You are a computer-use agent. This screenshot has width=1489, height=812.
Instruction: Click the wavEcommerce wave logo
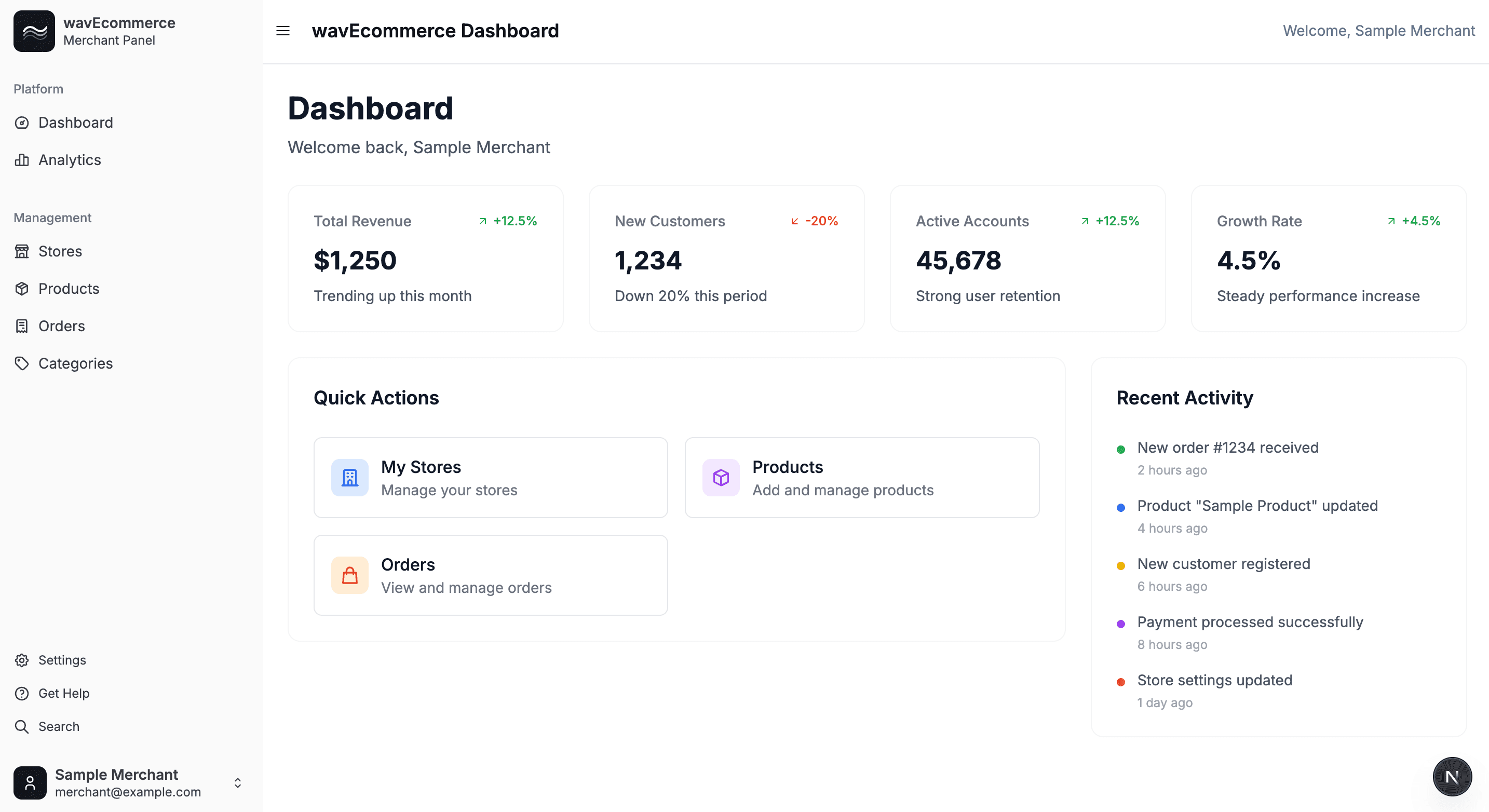pos(34,31)
